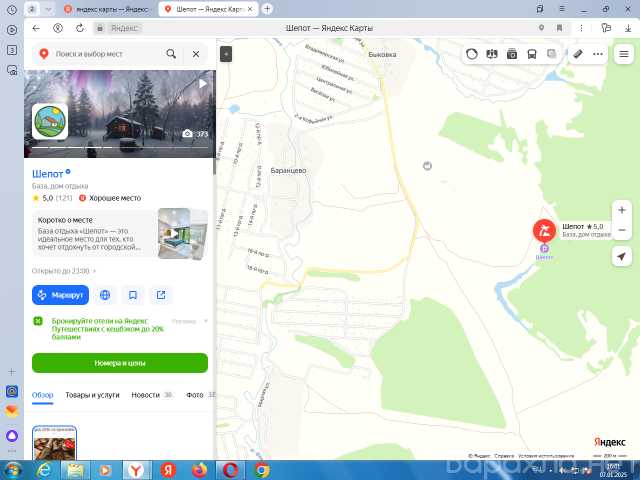Open the Yandex home button in toolbar

[58, 28]
